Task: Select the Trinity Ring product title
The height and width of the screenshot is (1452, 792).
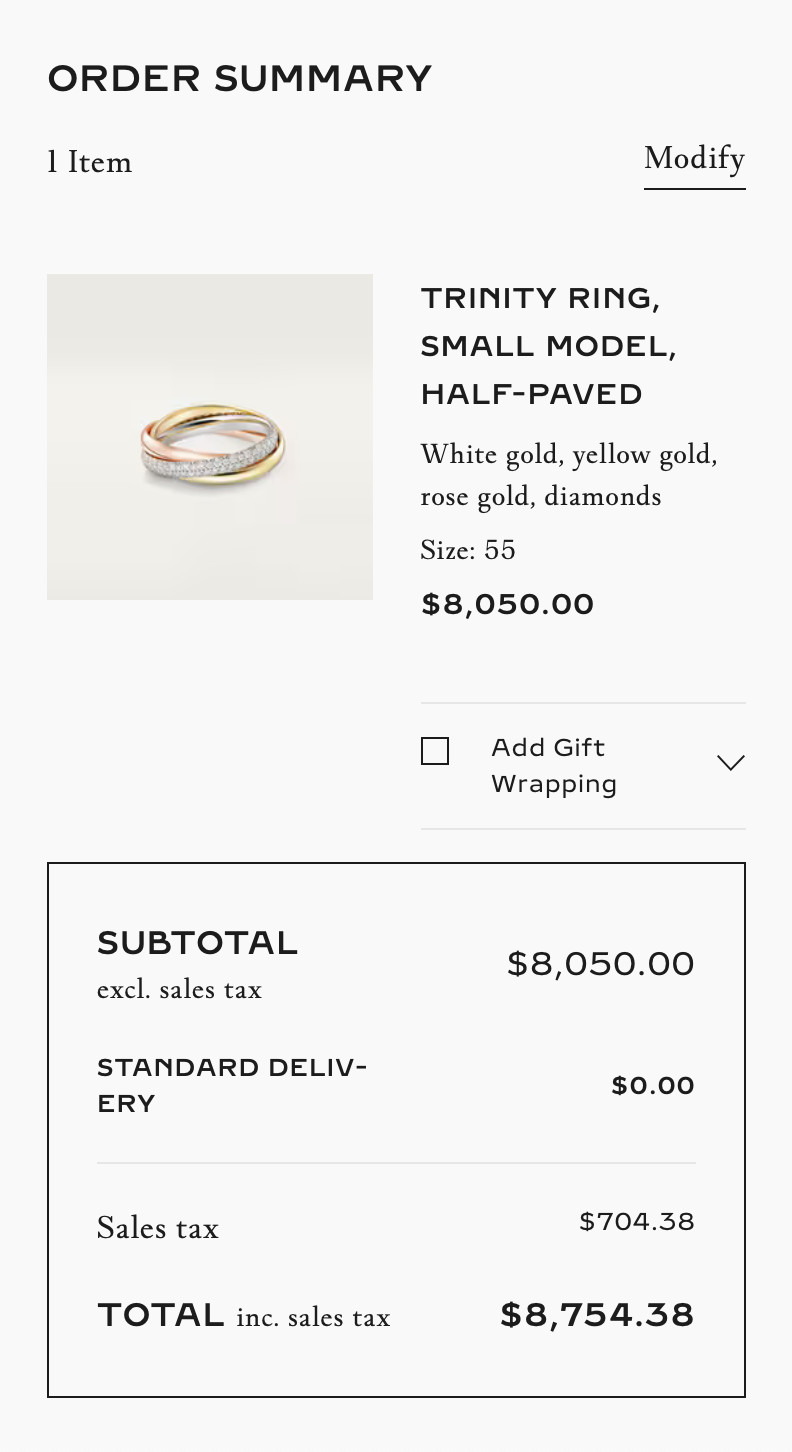Action: coord(548,346)
